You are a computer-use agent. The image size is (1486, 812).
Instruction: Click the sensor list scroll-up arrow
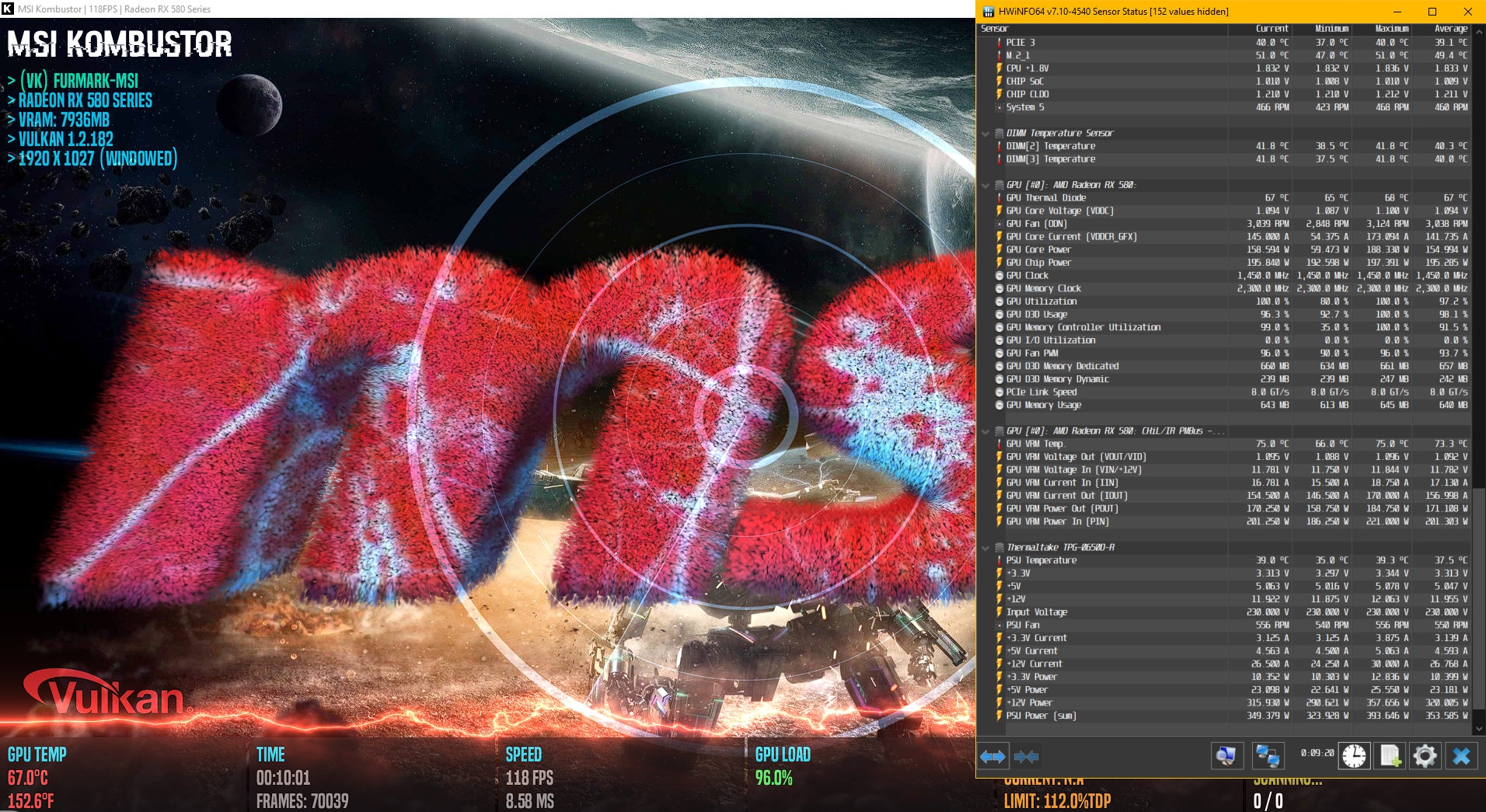point(1479,30)
